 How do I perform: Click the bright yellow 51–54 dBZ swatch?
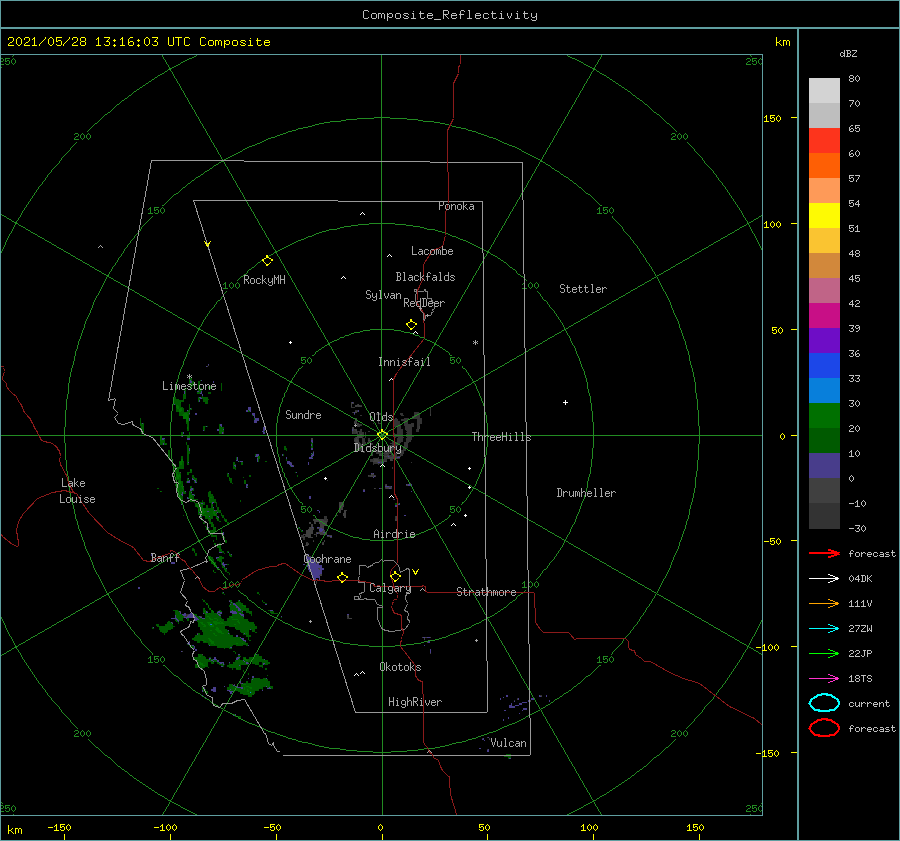coord(824,215)
